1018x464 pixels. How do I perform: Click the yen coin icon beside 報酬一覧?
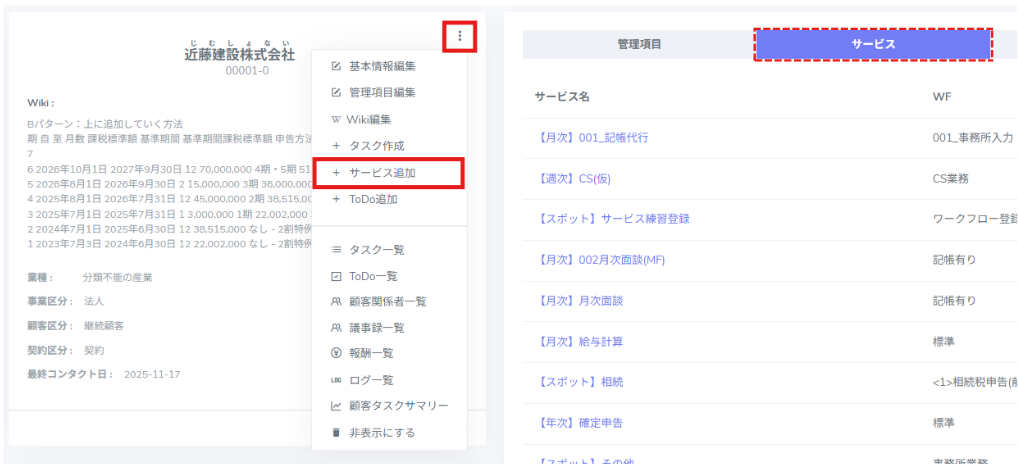click(336, 353)
